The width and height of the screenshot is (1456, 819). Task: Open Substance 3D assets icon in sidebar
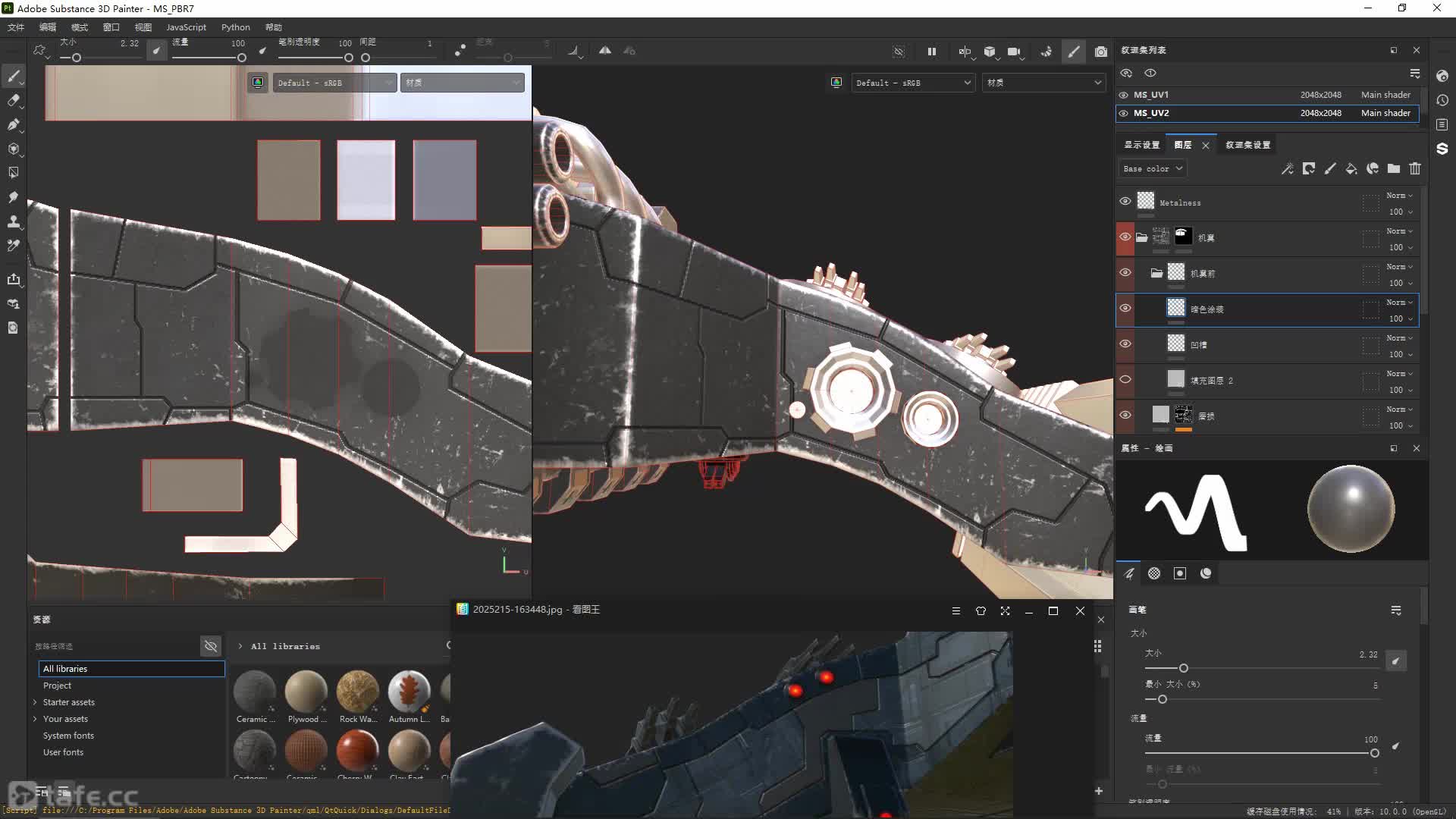click(1442, 149)
